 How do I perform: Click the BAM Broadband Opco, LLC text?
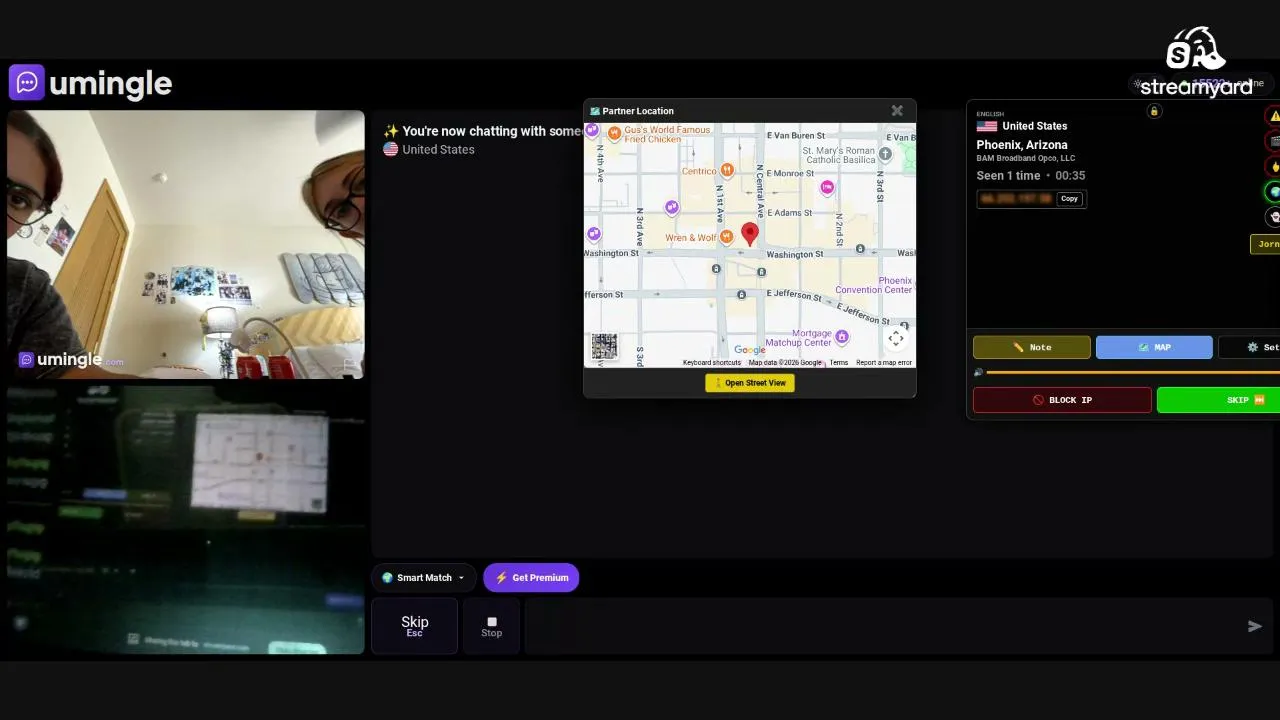[1026, 158]
